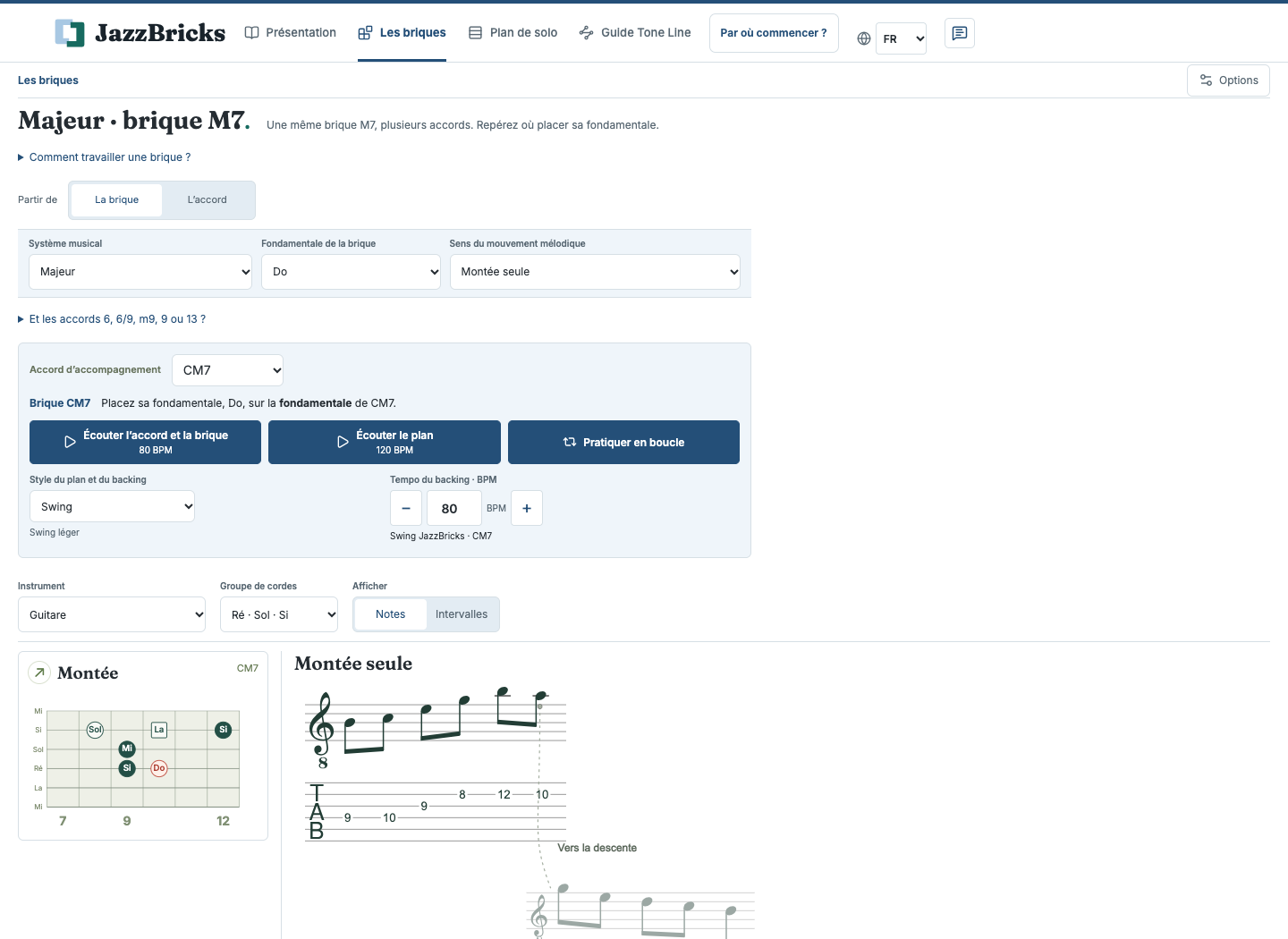This screenshot has width=1288, height=939.
Task: Click the upward arrow icon beside Montée
Action: point(39,673)
